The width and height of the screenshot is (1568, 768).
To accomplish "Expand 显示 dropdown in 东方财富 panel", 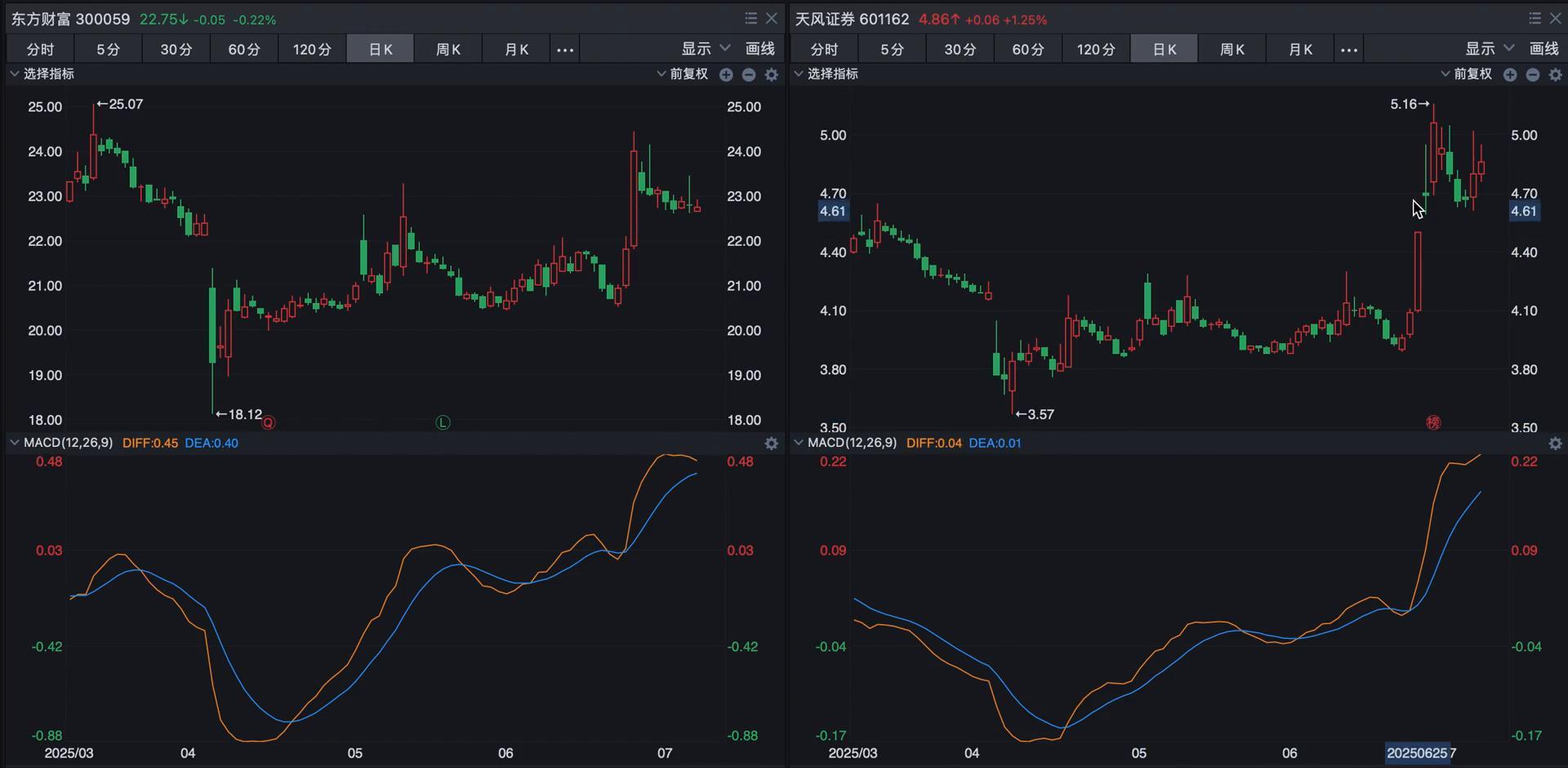I will tap(706, 49).
